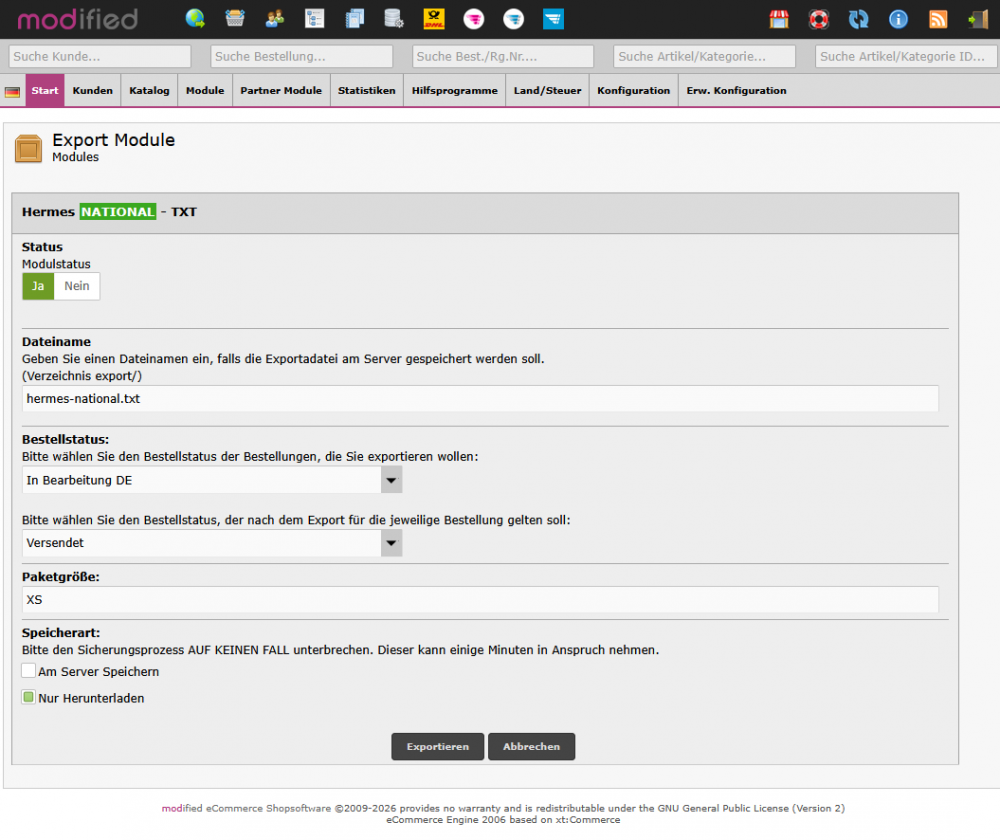Viewport: 1000px width, 840px height.
Task: Click the Abbrechen button
Action: [531, 747]
